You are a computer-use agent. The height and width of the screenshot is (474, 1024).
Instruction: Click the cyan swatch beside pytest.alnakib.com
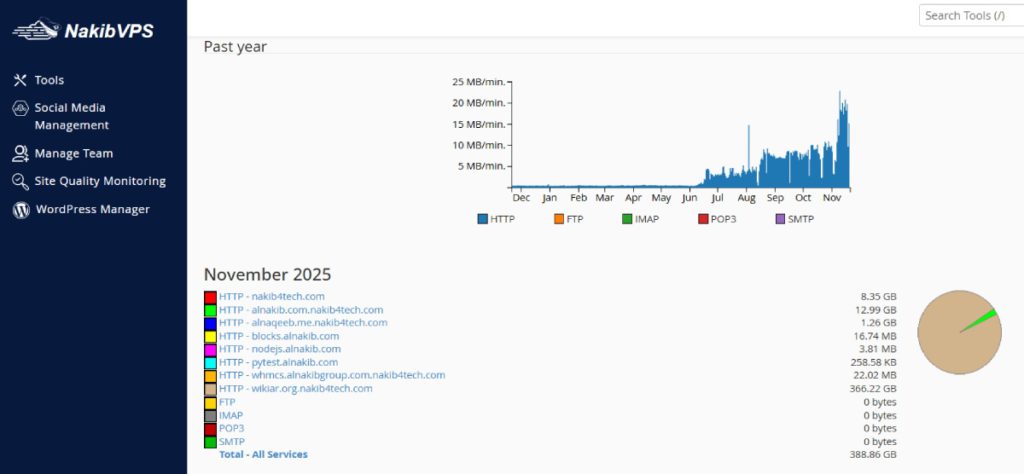[x=210, y=363]
